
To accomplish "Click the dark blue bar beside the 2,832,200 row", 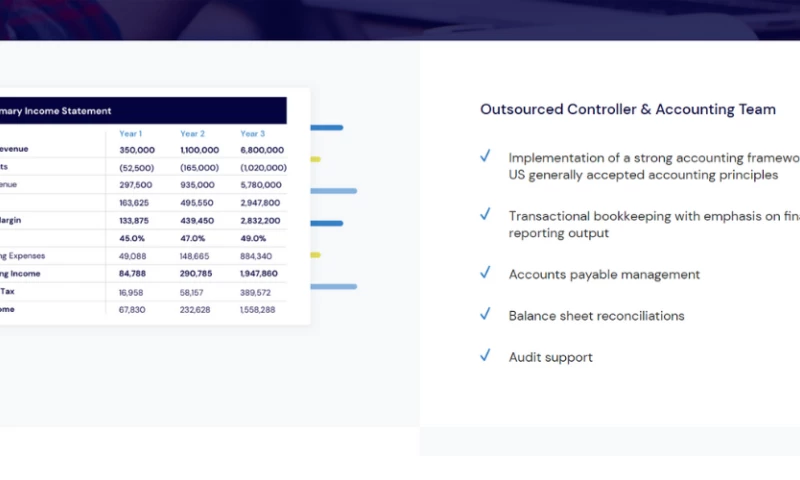I will pyautogui.click(x=326, y=223).
